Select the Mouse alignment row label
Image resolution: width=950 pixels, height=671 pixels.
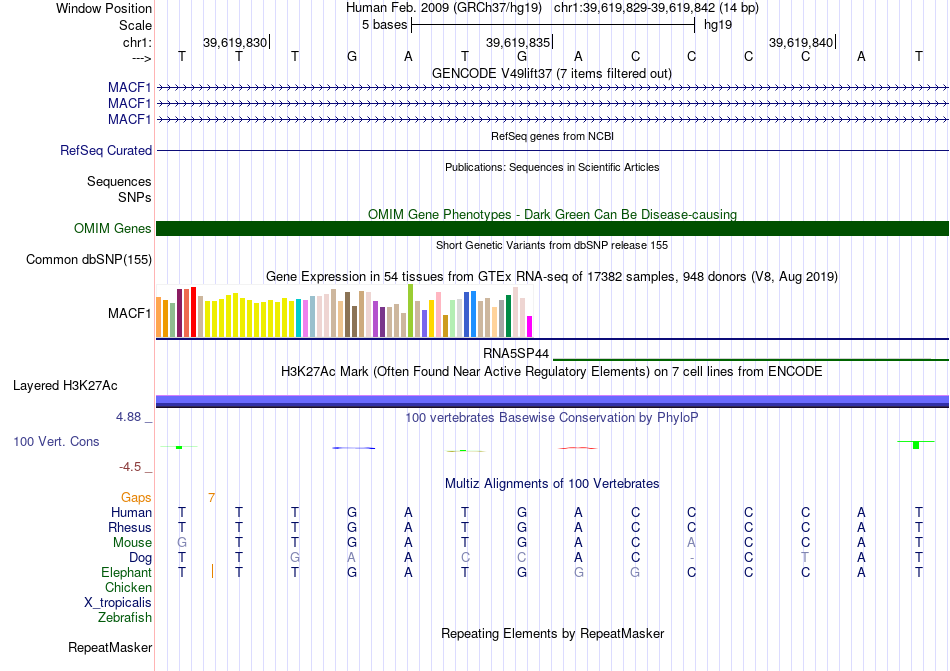(132, 543)
